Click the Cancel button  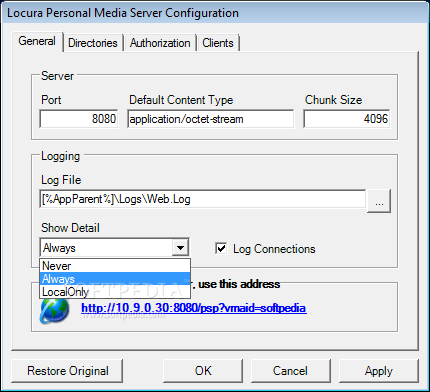point(290,371)
